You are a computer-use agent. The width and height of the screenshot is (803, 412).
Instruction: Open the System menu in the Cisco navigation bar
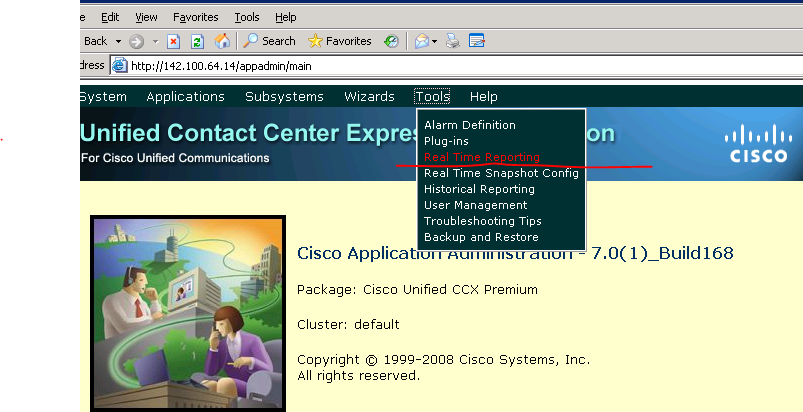103,97
